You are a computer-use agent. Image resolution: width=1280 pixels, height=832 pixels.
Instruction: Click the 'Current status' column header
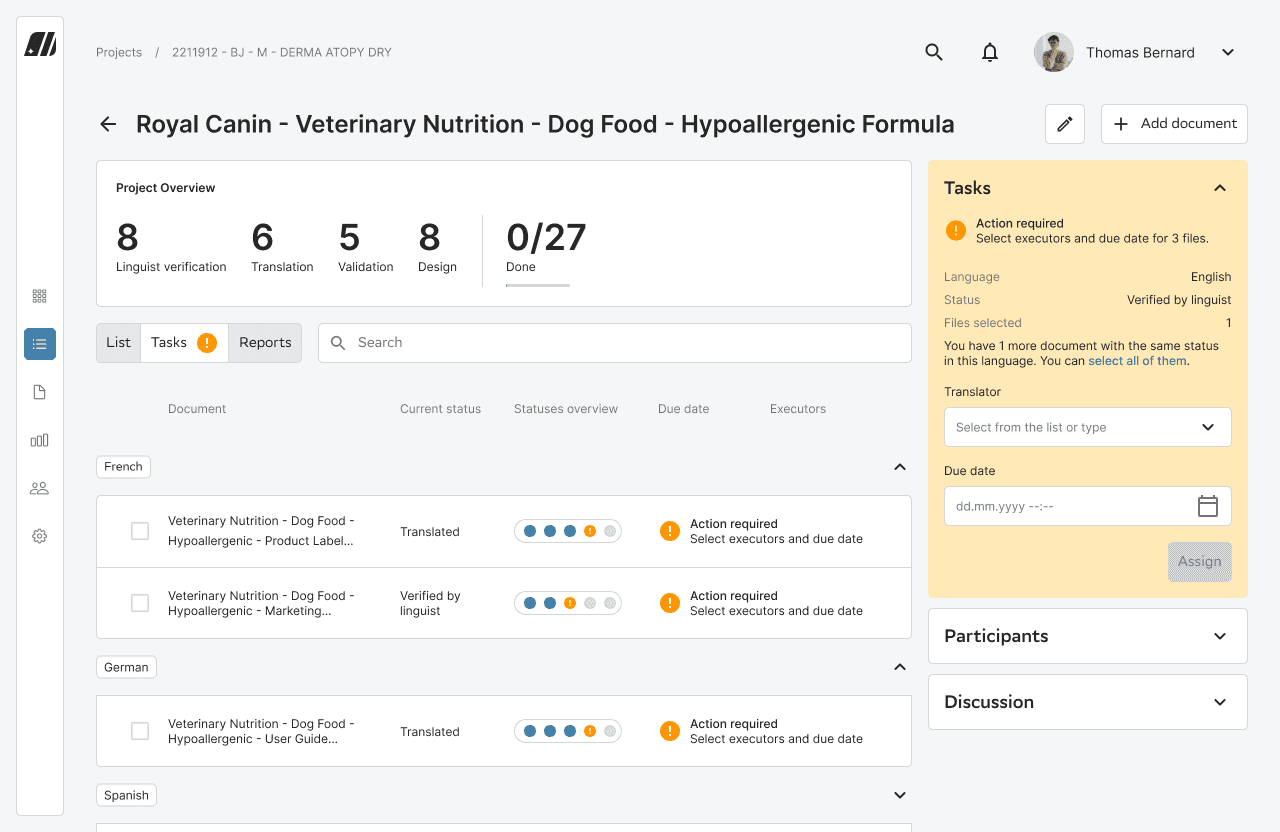[x=440, y=409]
